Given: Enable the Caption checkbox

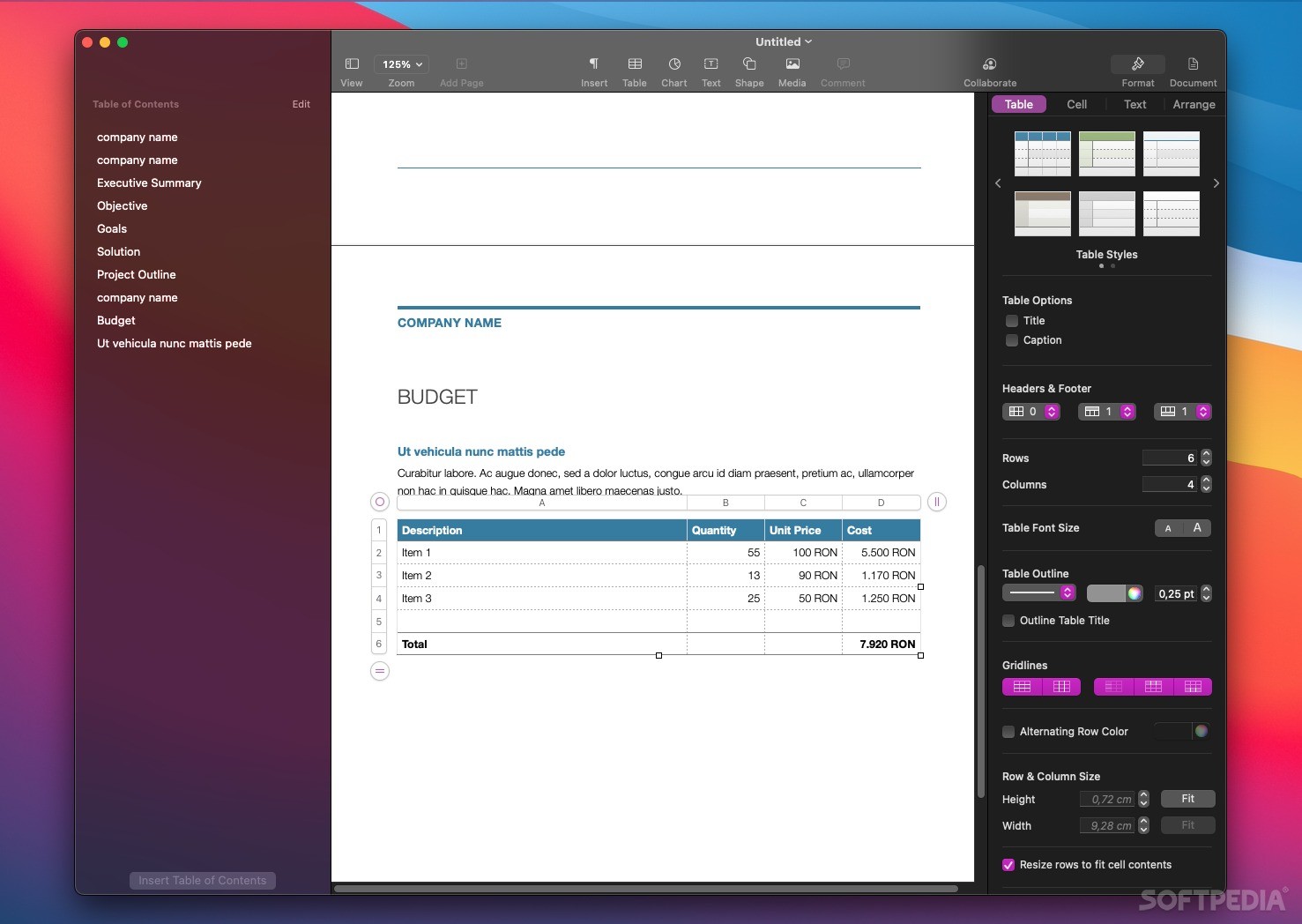Looking at the screenshot, I should 1011,340.
